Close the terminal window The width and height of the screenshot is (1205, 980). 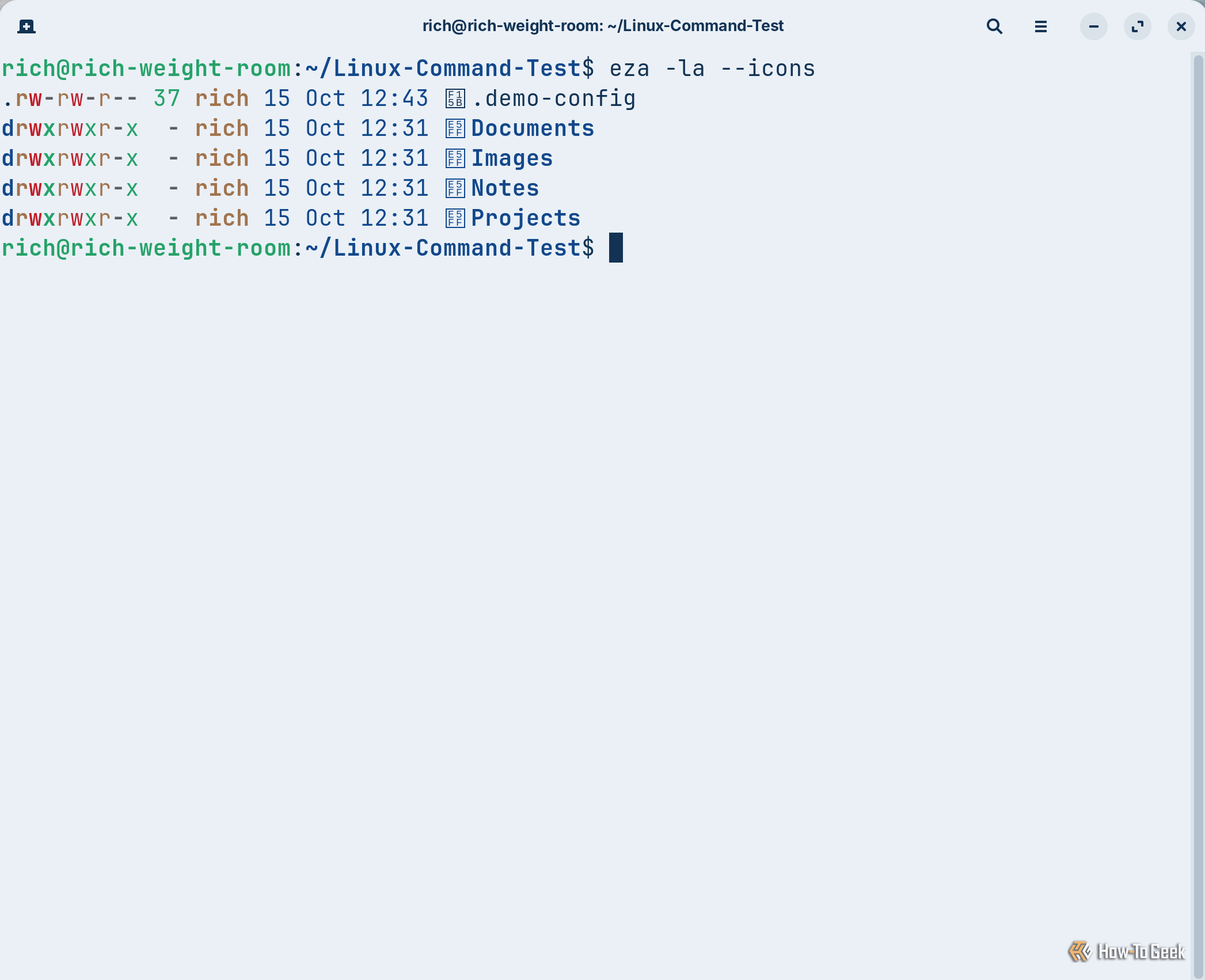1181,26
